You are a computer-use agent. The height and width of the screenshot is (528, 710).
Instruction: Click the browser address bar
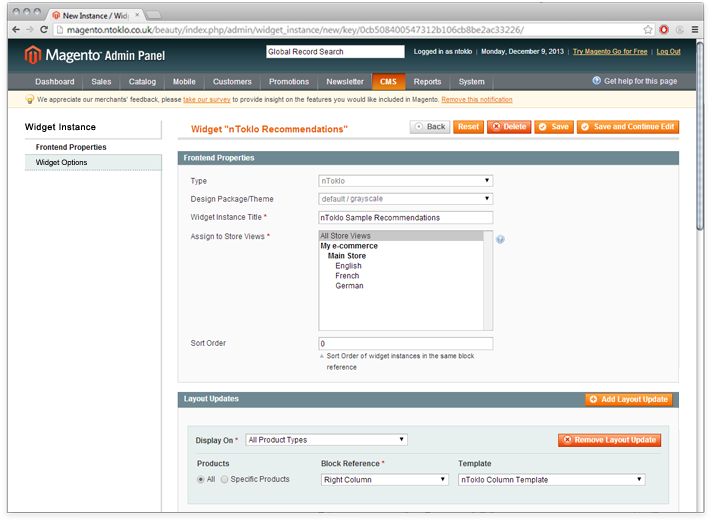(353, 30)
